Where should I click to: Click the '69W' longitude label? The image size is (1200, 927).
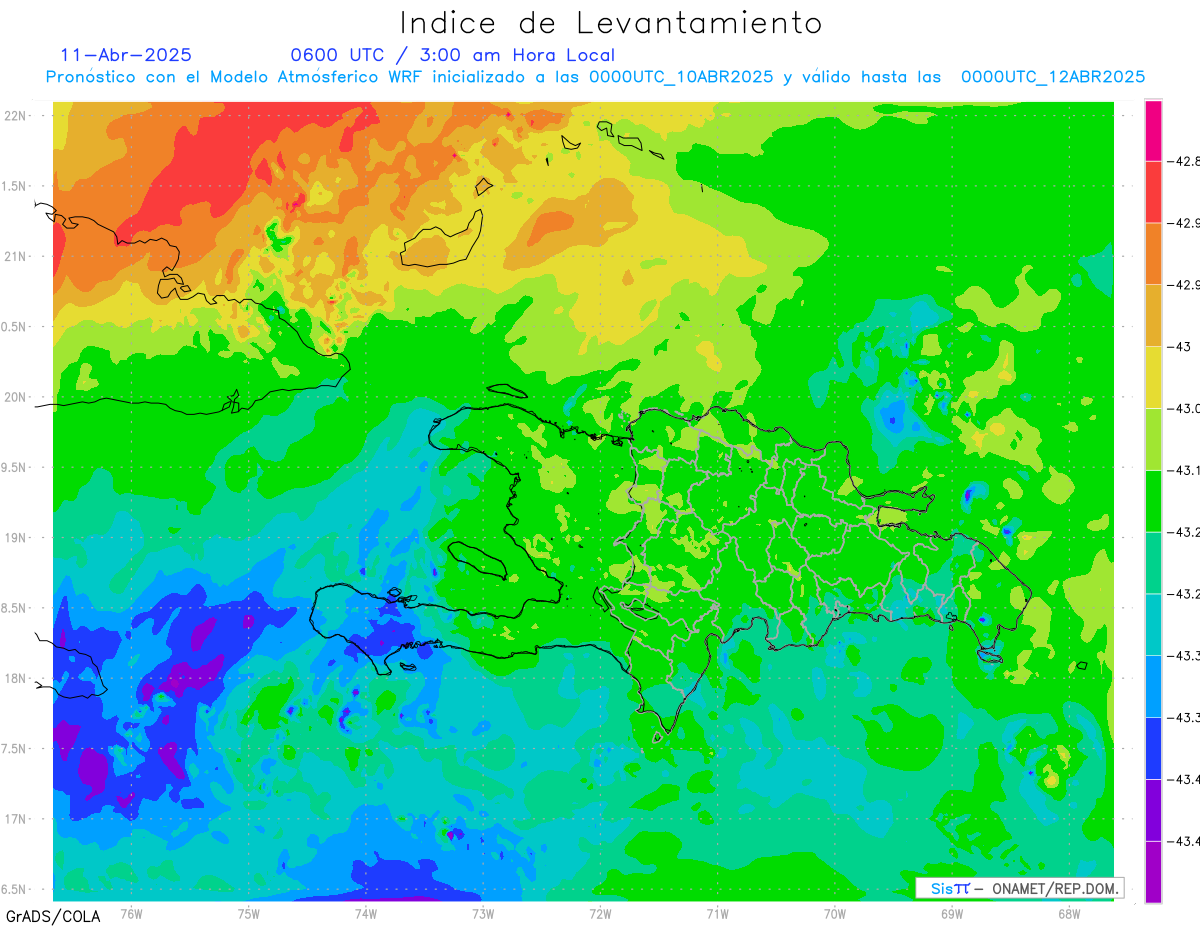tap(951, 914)
